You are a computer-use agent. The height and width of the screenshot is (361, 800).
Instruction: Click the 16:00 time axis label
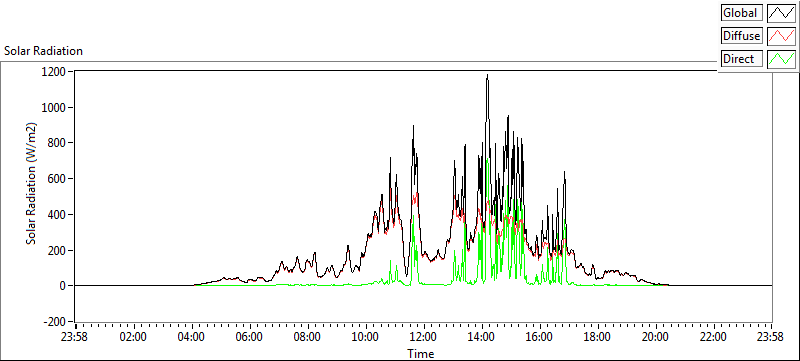coord(539,337)
